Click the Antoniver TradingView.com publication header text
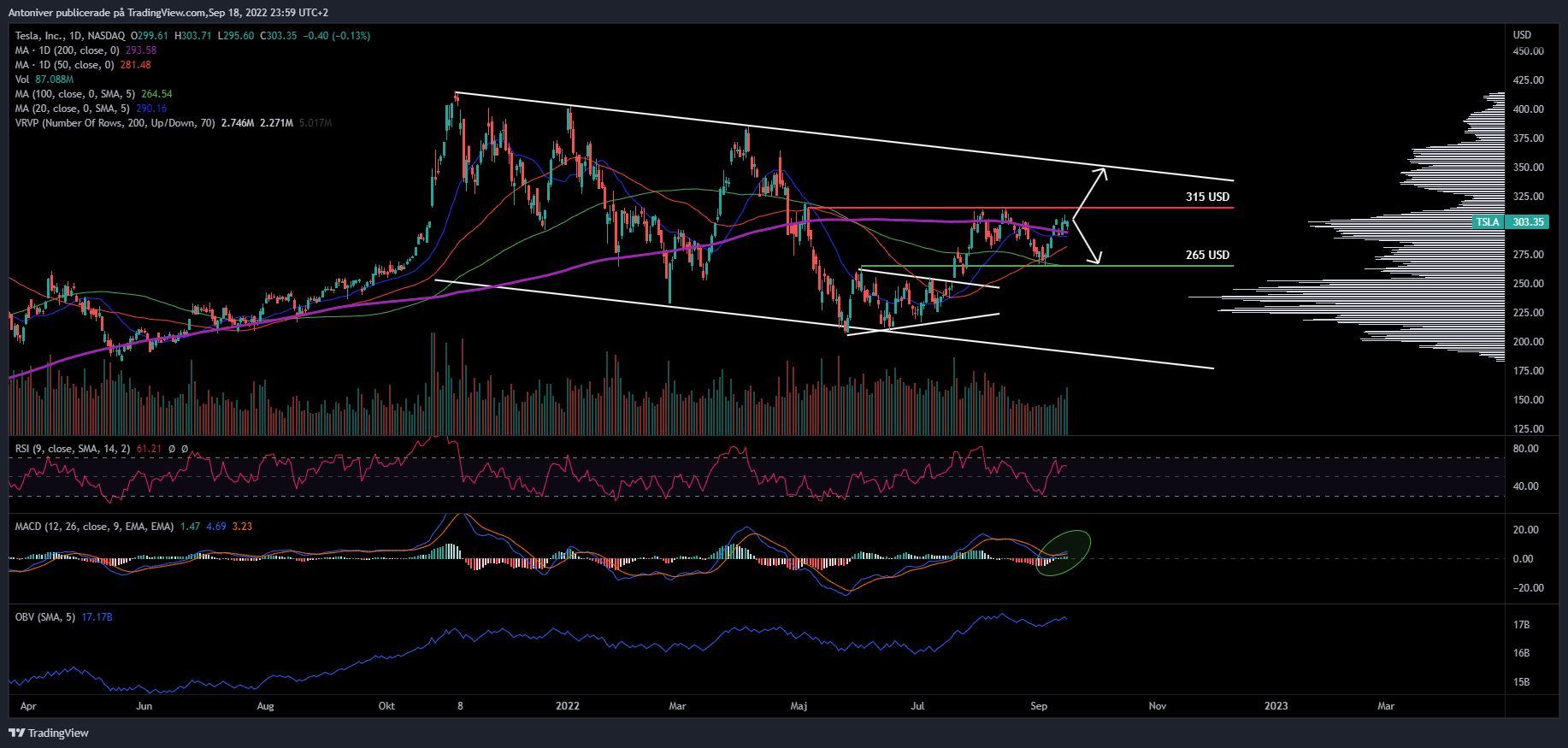Viewport: 1568px width, 748px height. click(168, 13)
